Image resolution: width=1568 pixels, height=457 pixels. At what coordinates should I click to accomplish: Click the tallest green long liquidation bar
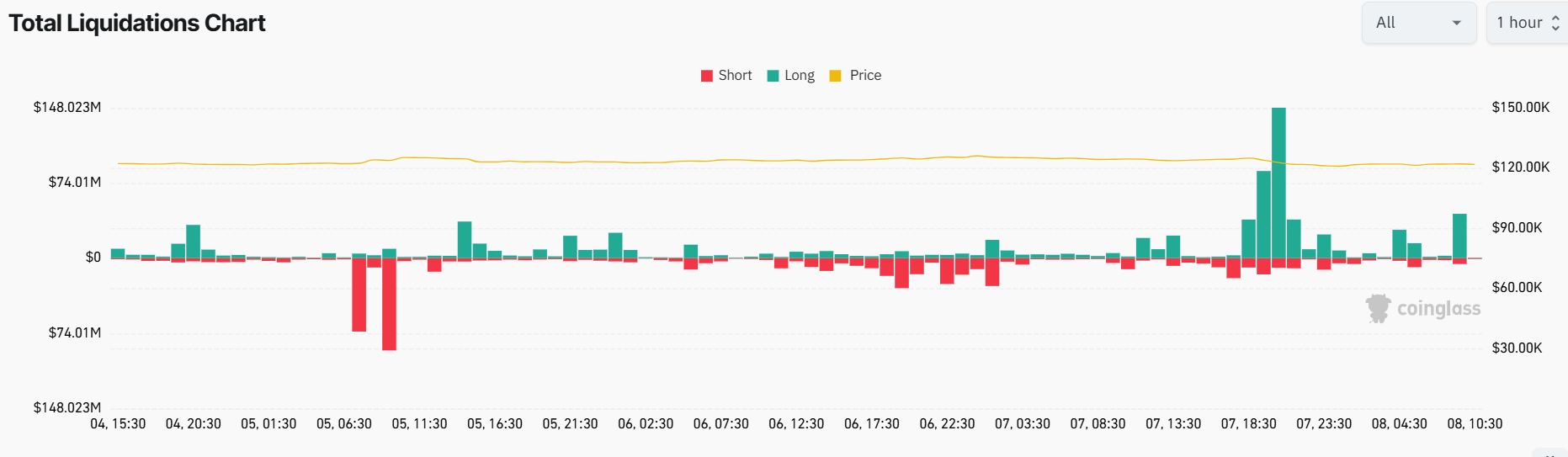tap(1278, 183)
